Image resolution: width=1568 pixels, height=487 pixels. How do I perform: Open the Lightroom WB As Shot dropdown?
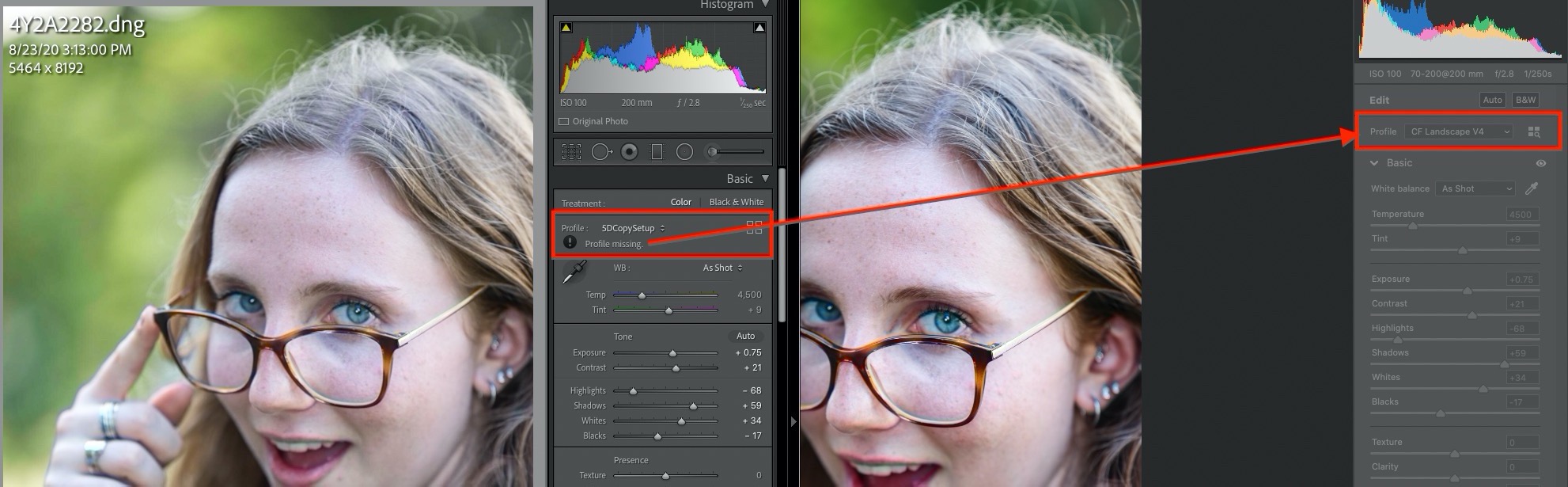722,268
